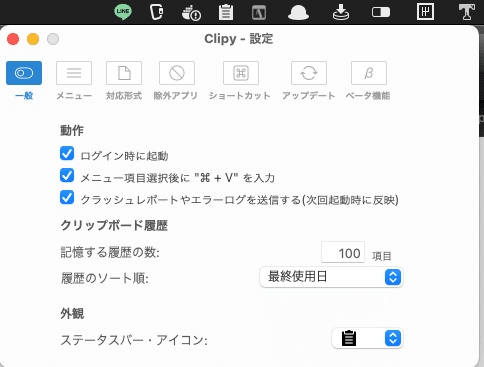Close the Clipy settings window
This screenshot has height=367, width=484.
(x=13, y=39)
